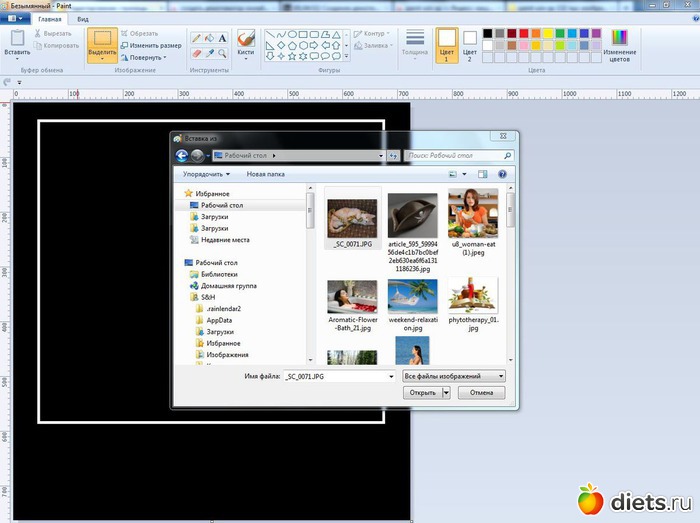Click the Отмена button

click(x=481, y=393)
